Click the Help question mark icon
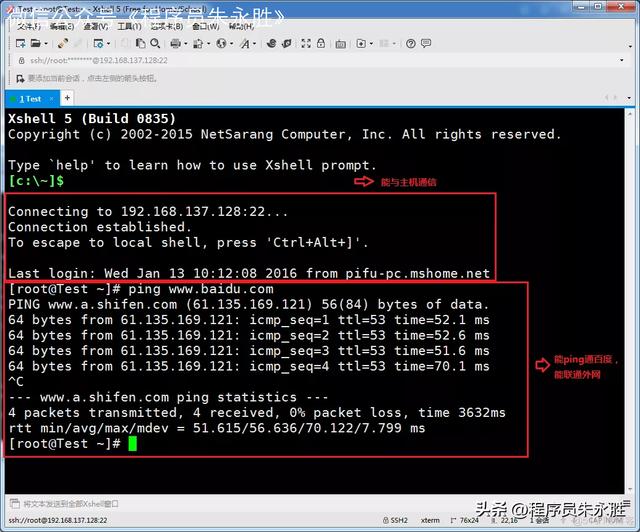Screen dimensions: 640x532 411,43
